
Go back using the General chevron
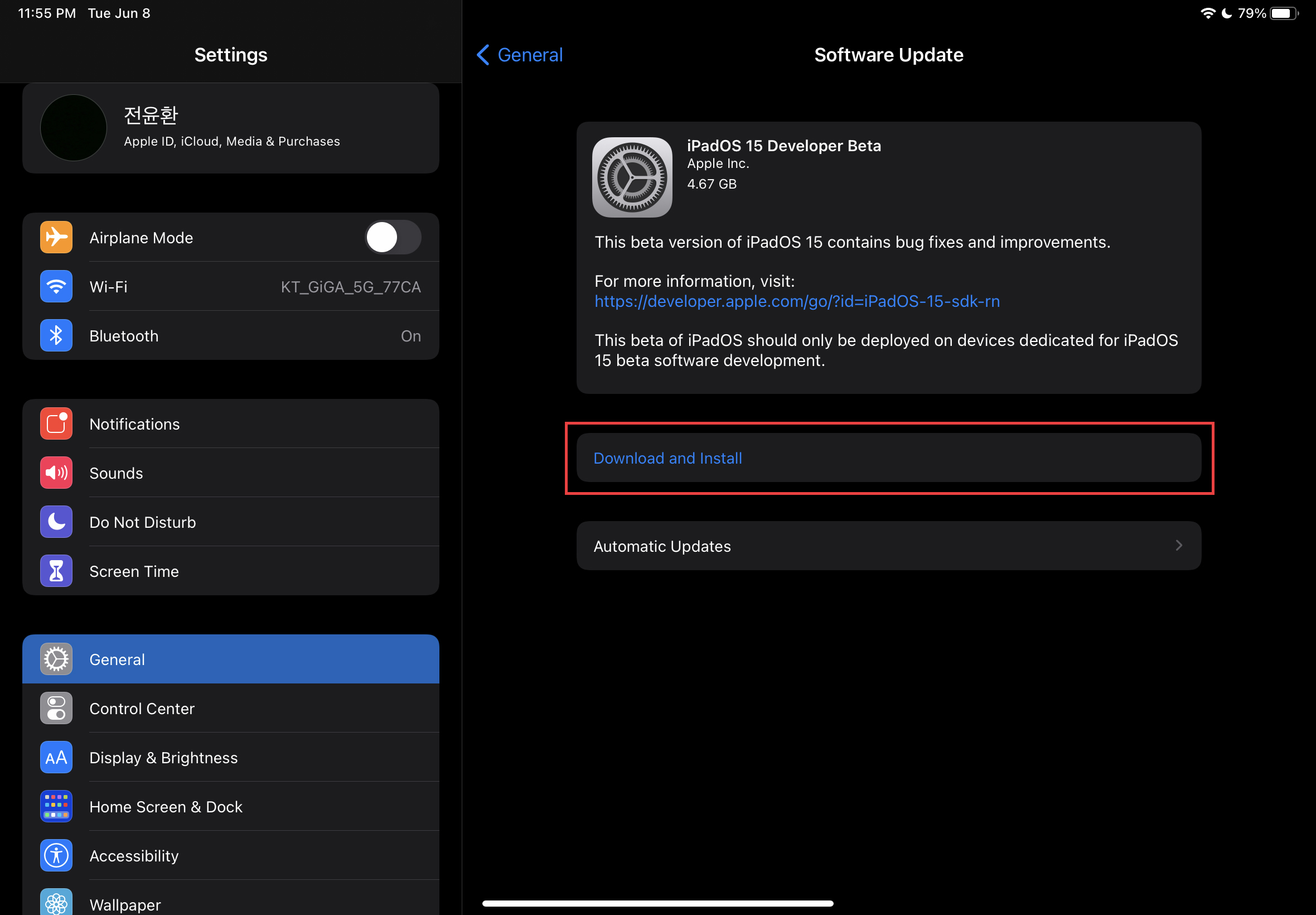(x=483, y=55)
